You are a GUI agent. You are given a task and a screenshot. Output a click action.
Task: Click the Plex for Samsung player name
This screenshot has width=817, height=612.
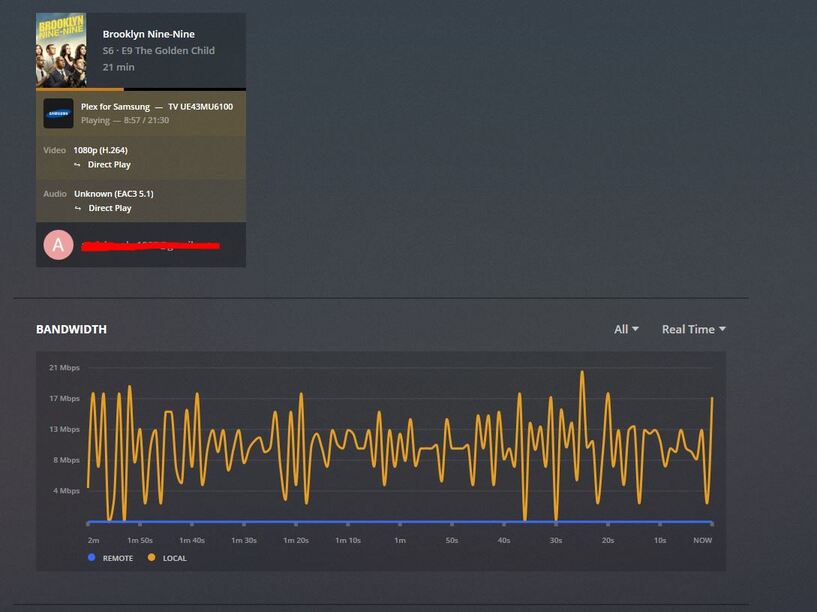[x=115, y=107]
